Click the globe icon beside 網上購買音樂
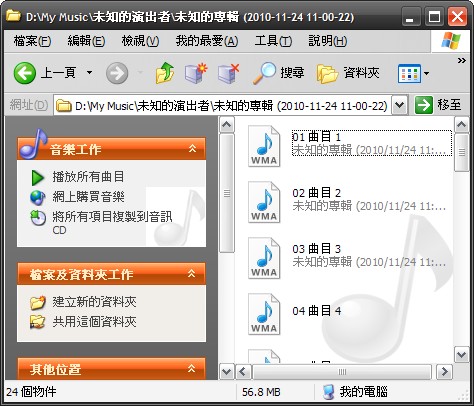Screen dimensions: 474x406 [x=38, y=197]
